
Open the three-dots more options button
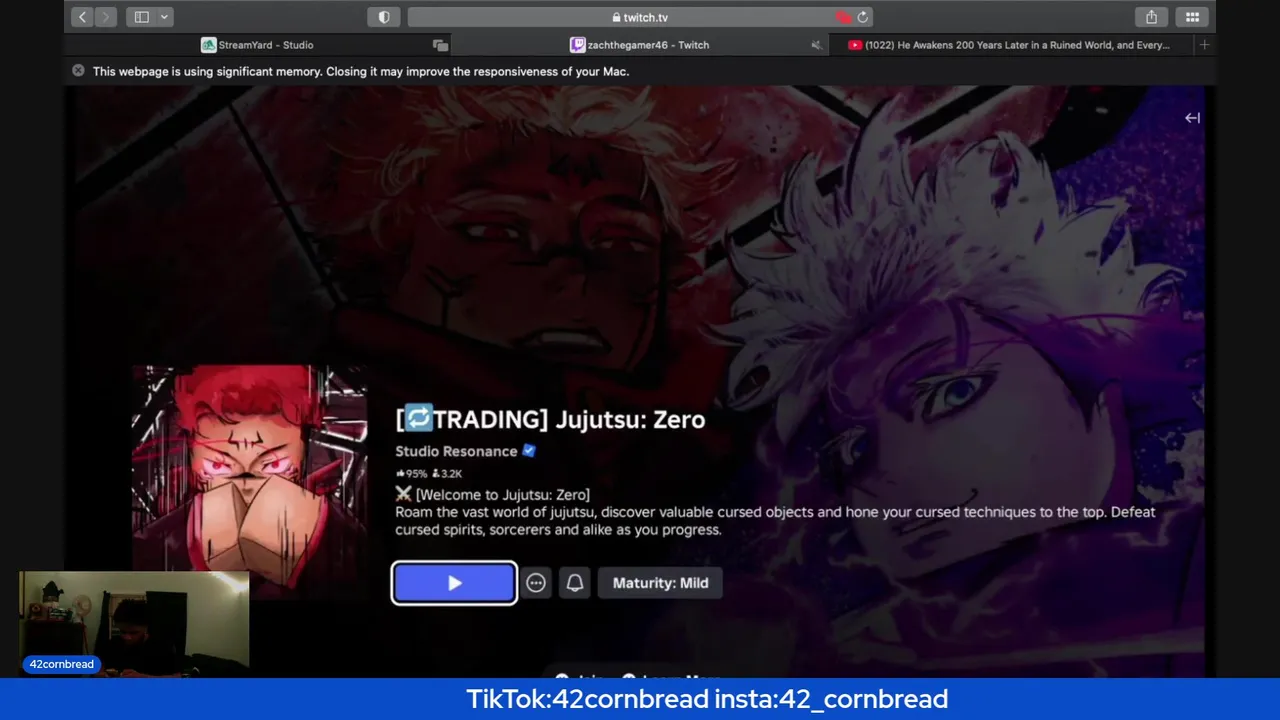click(x=536, y=583)
